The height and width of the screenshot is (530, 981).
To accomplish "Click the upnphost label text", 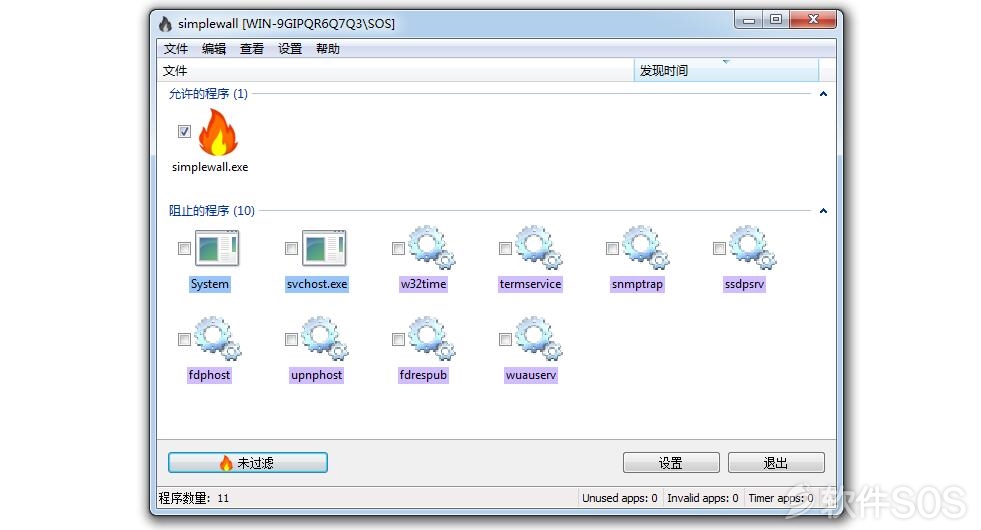I will click(317, 375).
